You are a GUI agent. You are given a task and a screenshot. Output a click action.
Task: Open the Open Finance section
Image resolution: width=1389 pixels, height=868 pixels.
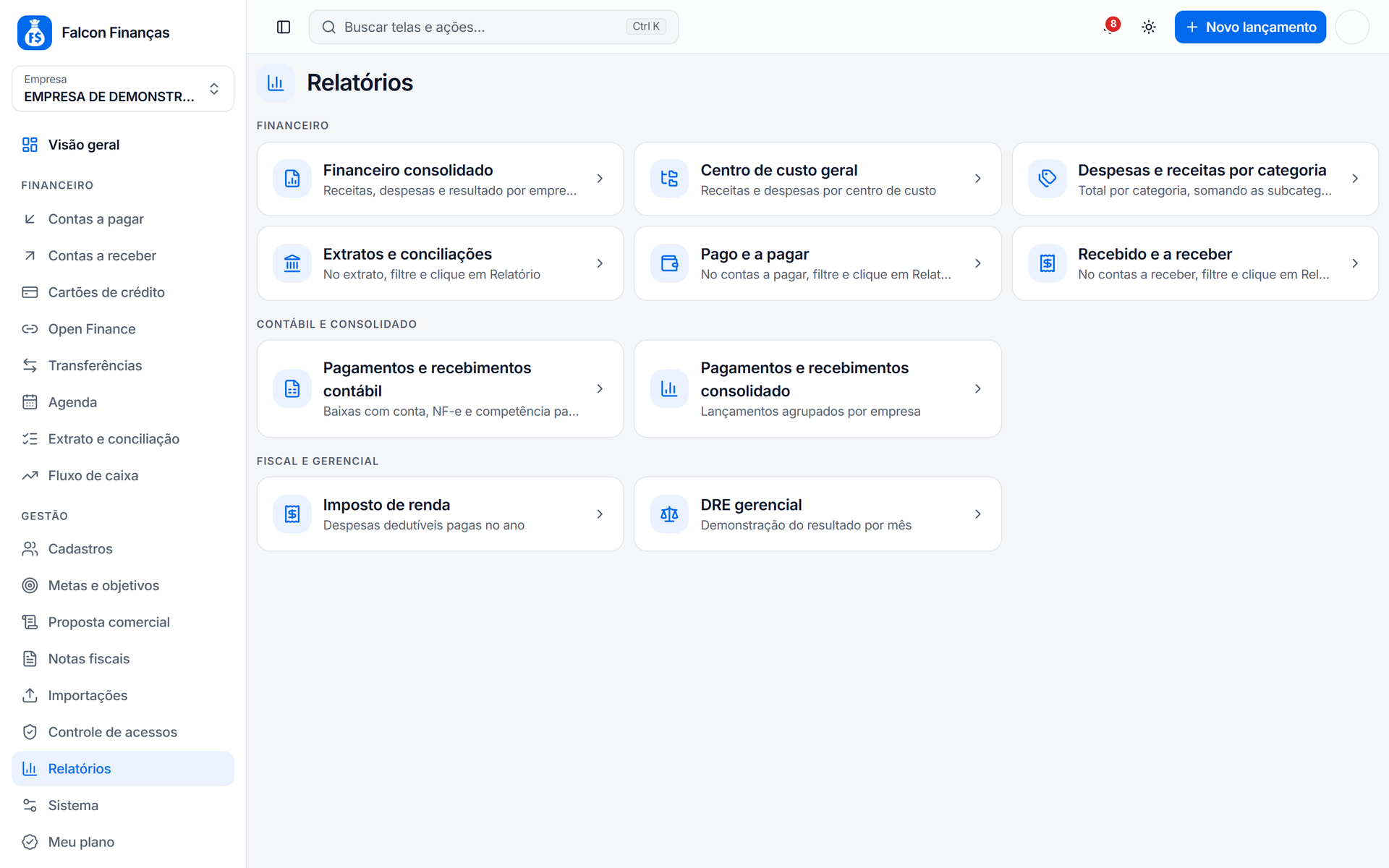(123, 329)
